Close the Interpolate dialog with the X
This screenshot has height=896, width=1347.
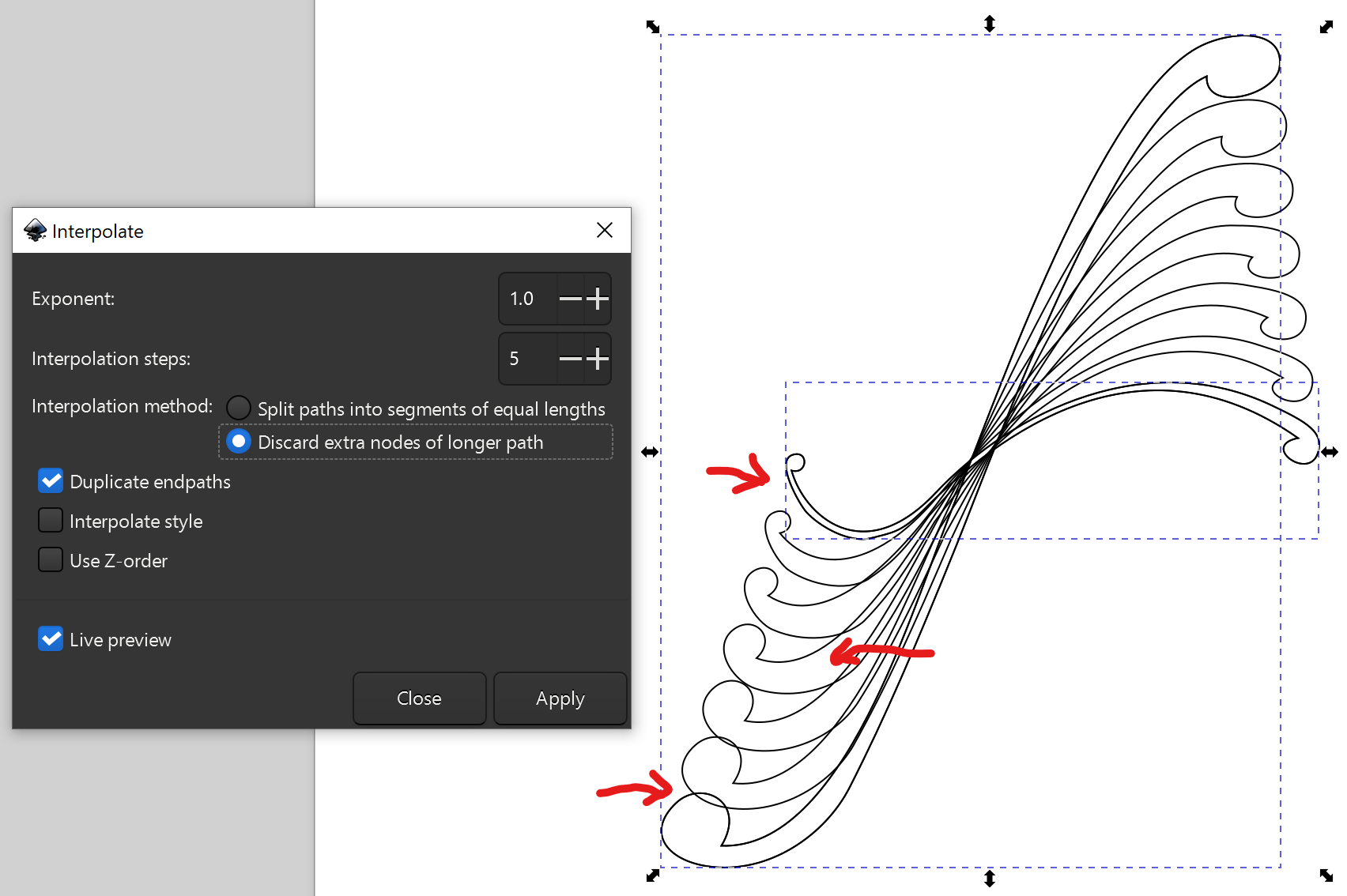[x=605, y=230]
